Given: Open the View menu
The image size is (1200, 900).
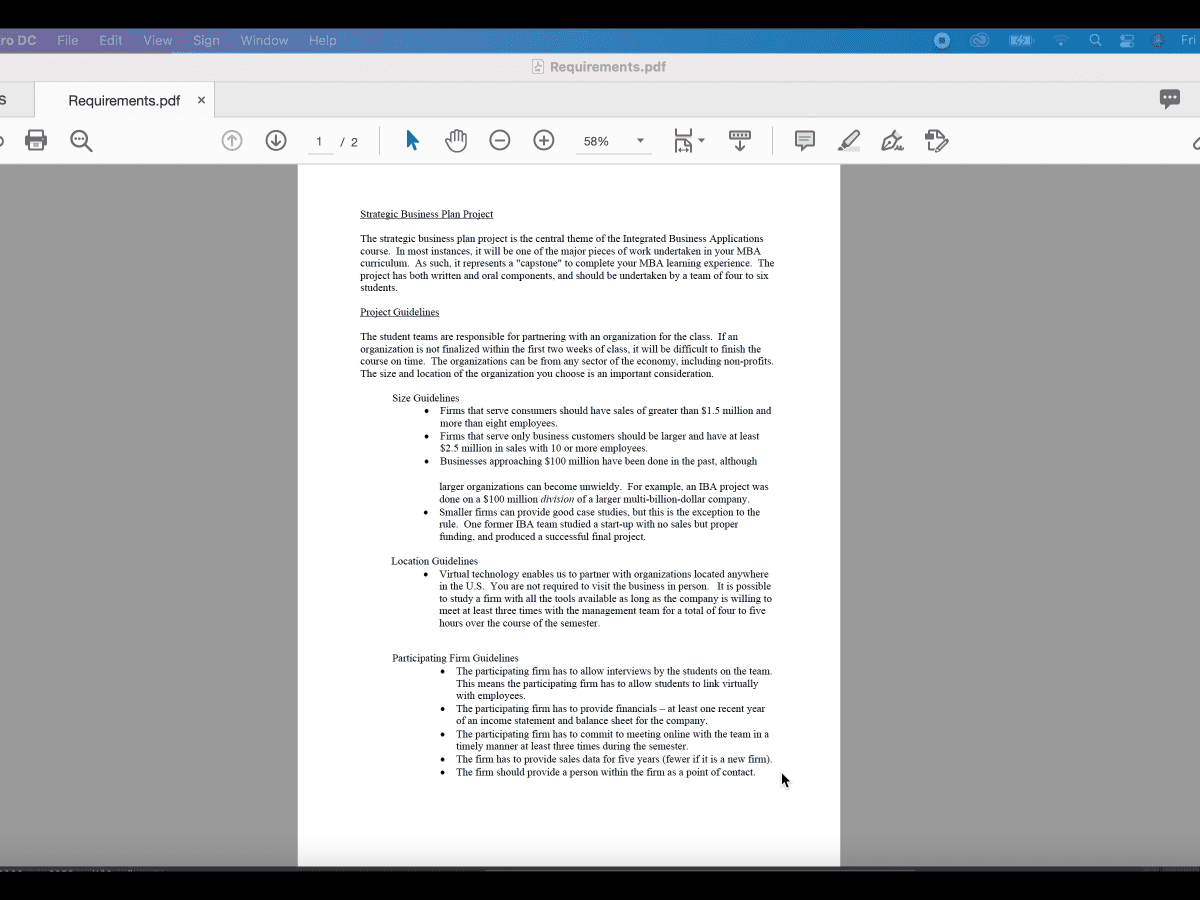Looking at the screenshot, I should [x=158, y=40].
